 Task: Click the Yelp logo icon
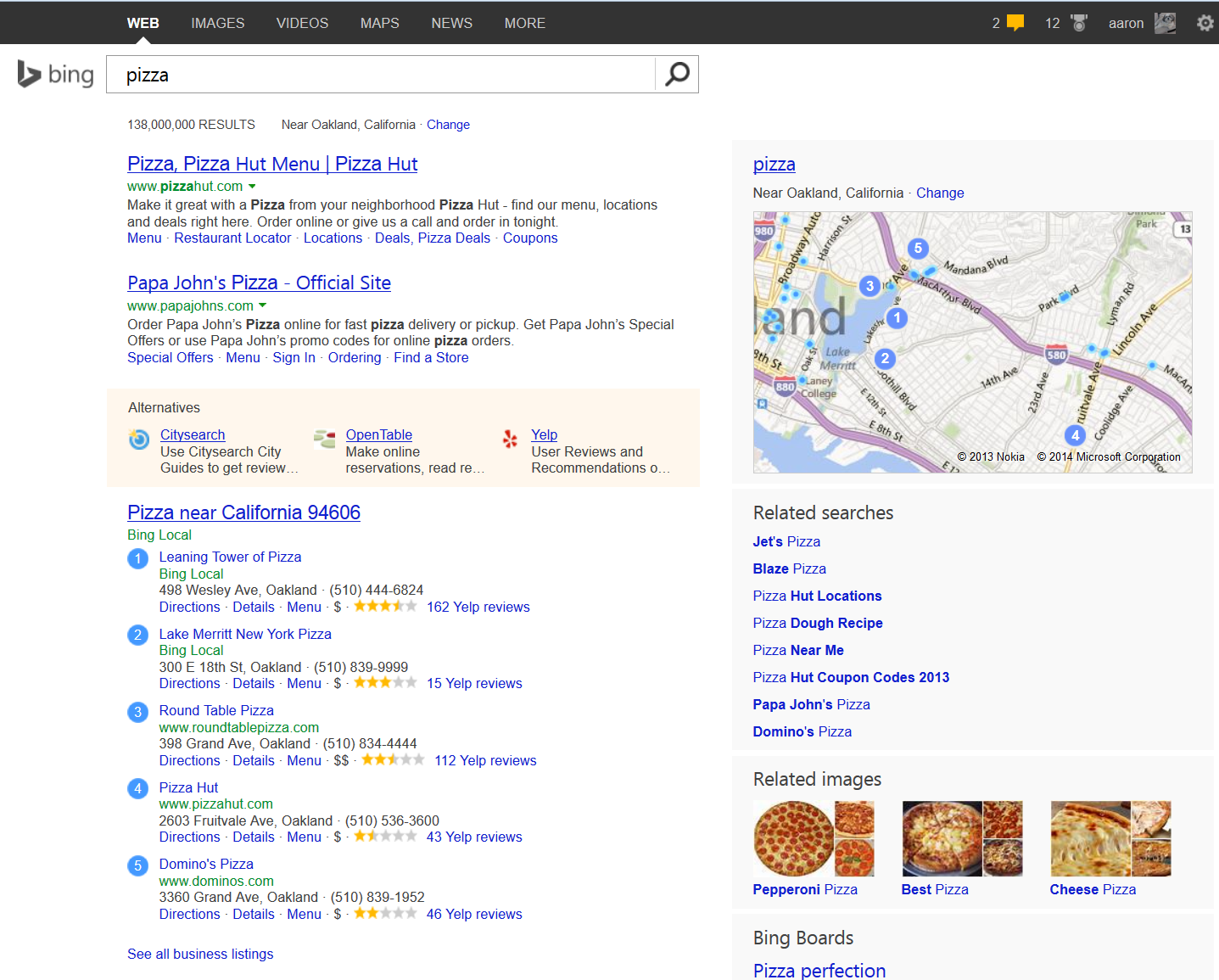(x=510, y=439)
